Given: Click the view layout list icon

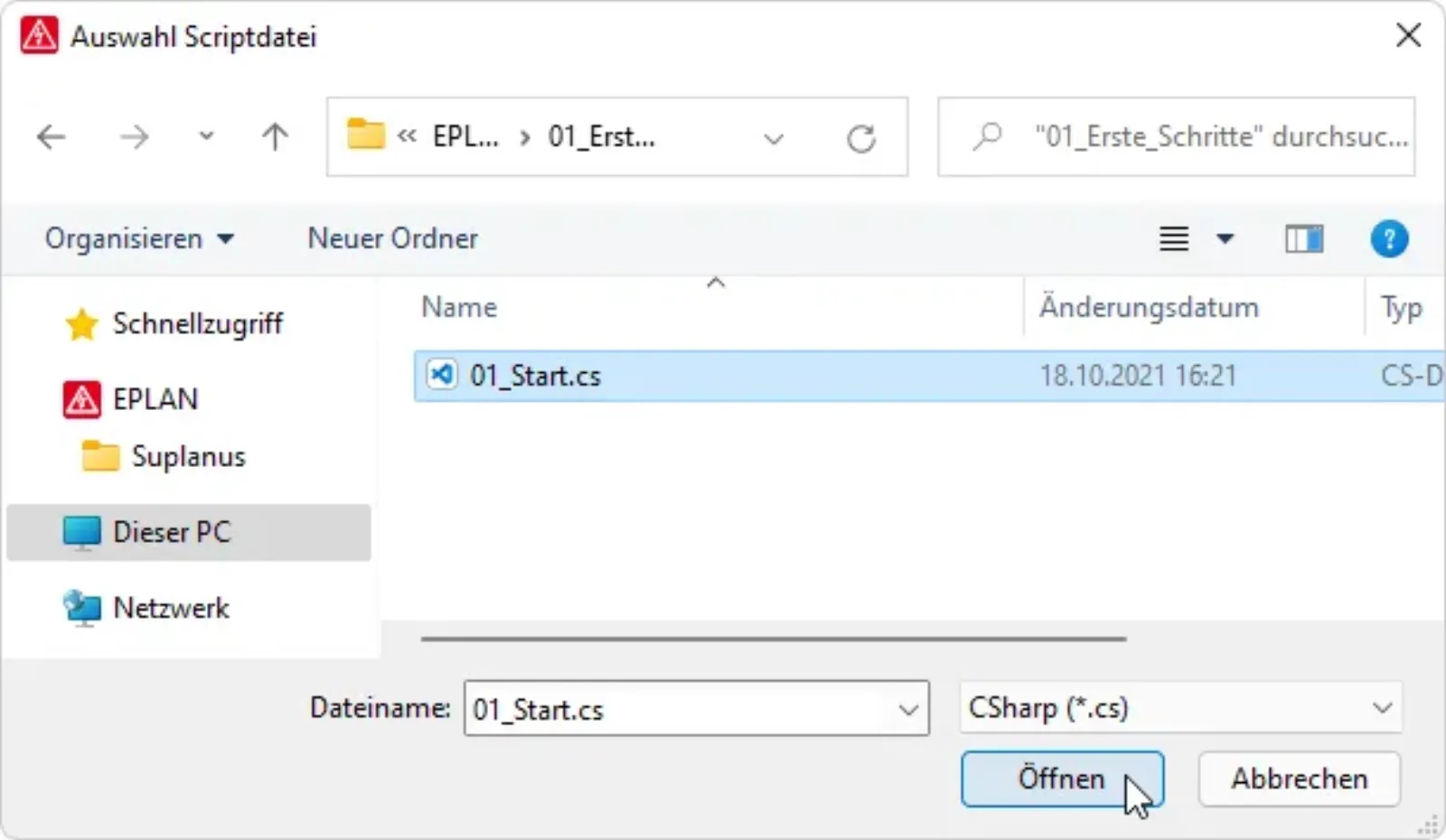Looking at the screenshot, I should (1174, 239).
